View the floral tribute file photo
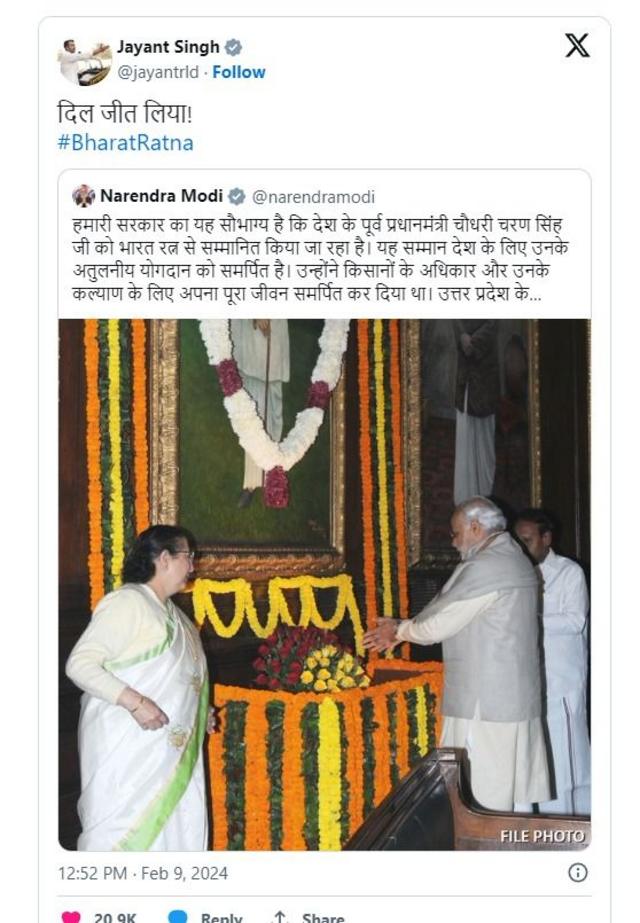This screenshot has width=640, height=923. point(324,585)
